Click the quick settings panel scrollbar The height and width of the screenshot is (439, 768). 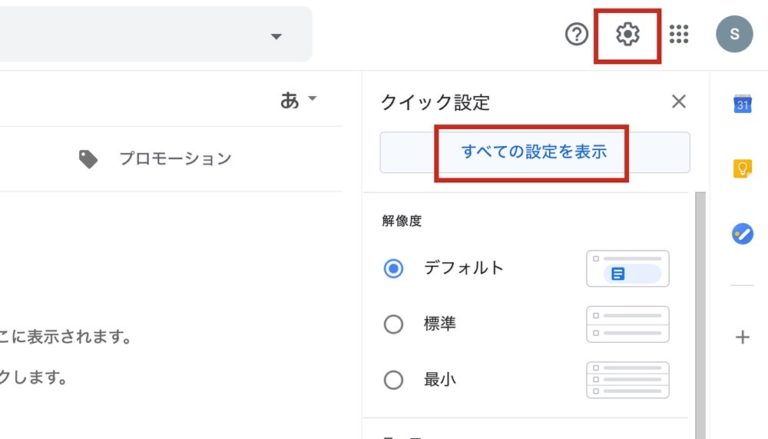(x=700, y=300)
